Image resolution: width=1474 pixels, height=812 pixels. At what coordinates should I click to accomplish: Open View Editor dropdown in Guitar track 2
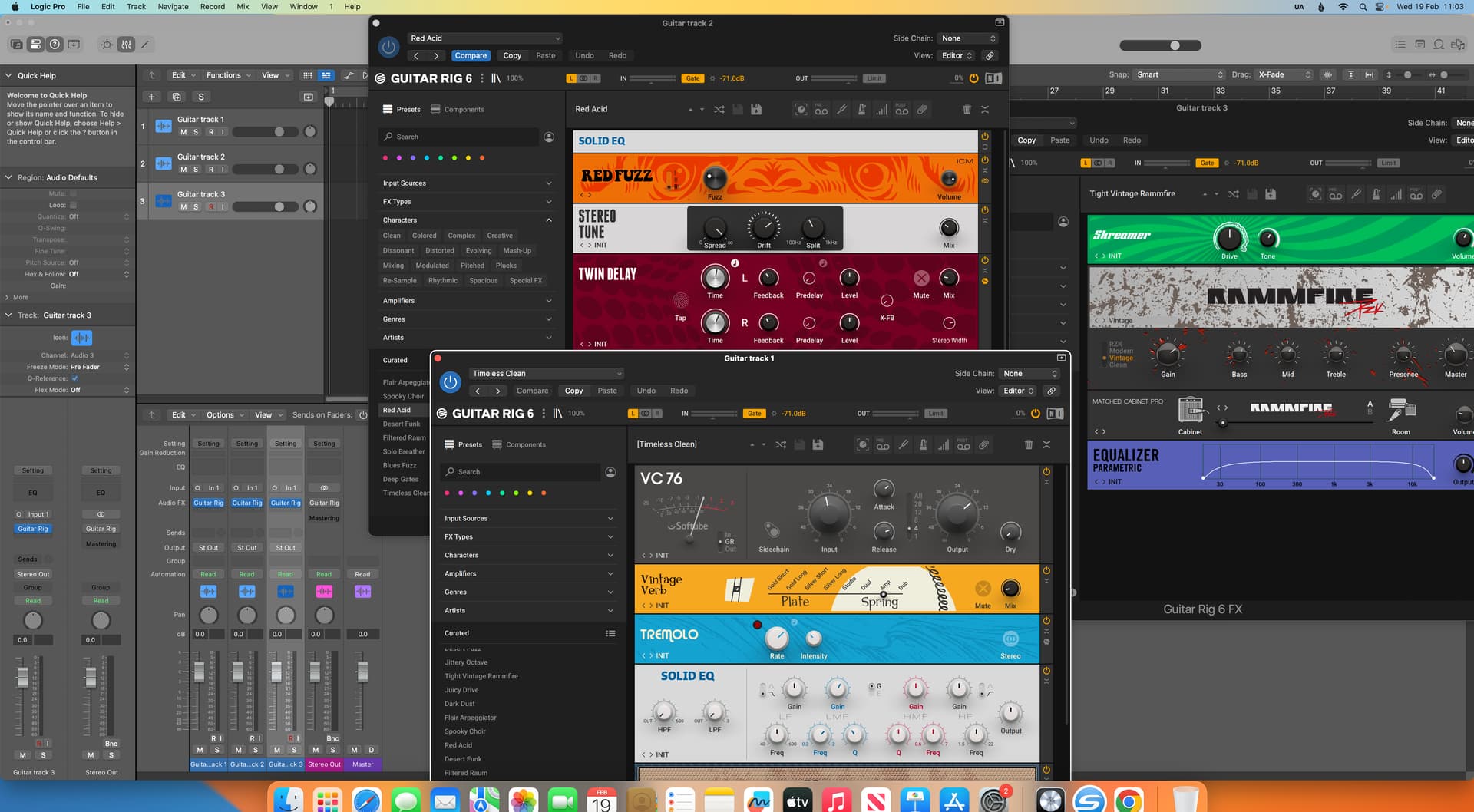[957, 55]
